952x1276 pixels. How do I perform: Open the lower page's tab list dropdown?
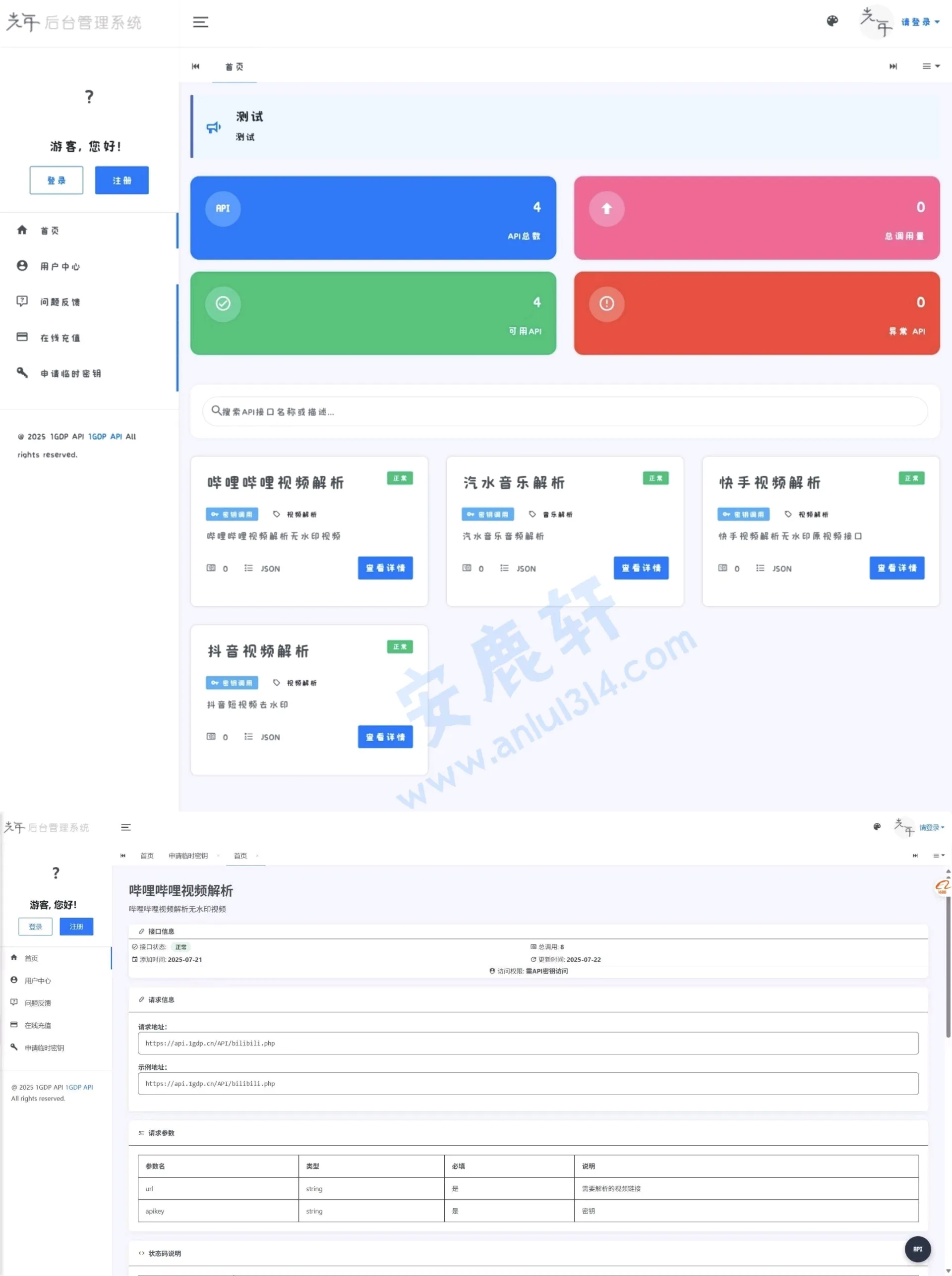[x=938, y=856]
